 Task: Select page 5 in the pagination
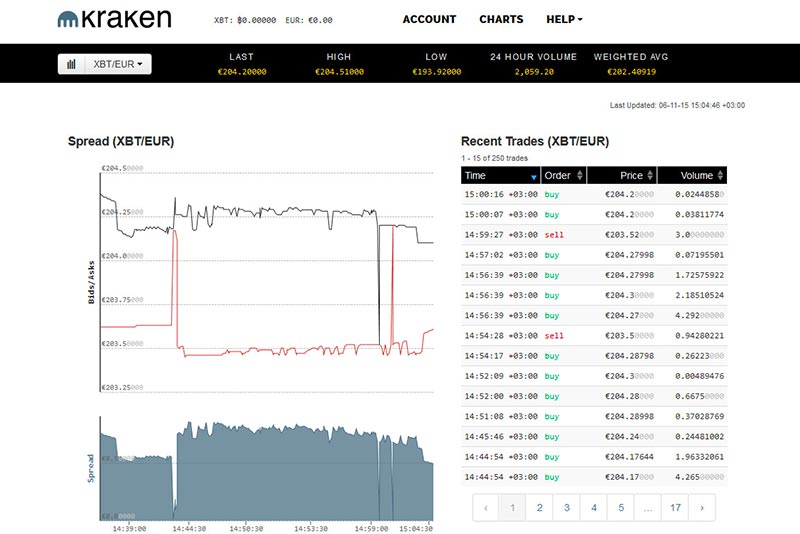tap(621, 508)
